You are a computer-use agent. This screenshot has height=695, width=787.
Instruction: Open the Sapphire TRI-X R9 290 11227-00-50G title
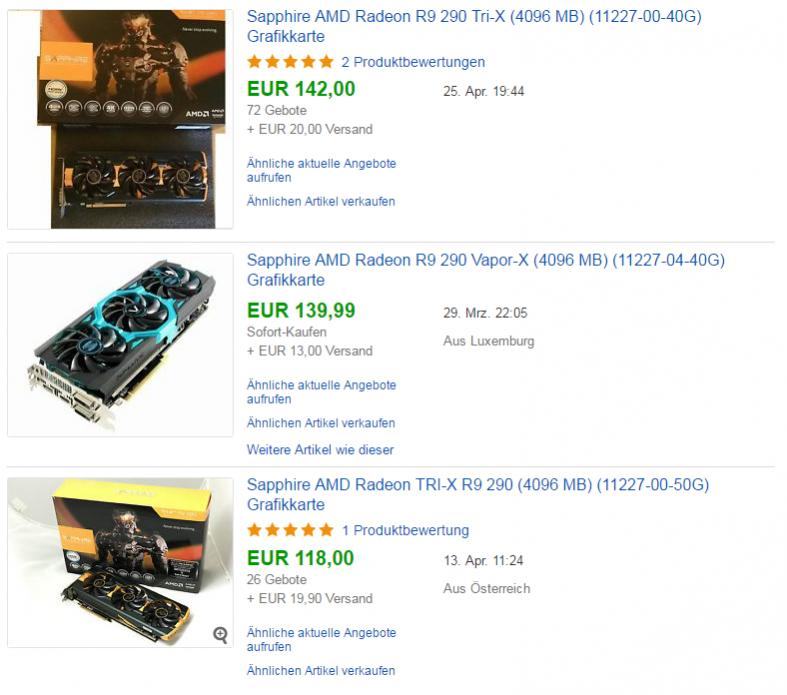point(478,494)
